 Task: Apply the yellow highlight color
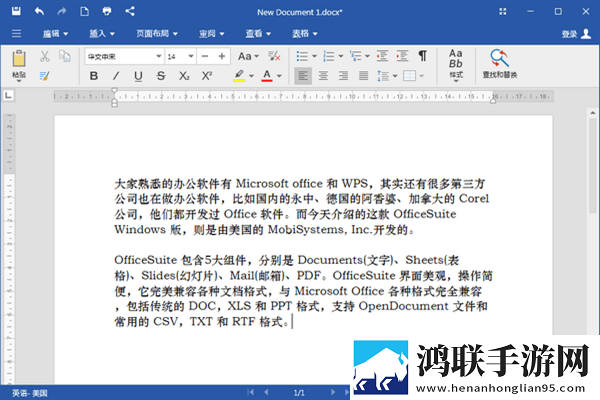pyautogui.click(x=239, y=75)
